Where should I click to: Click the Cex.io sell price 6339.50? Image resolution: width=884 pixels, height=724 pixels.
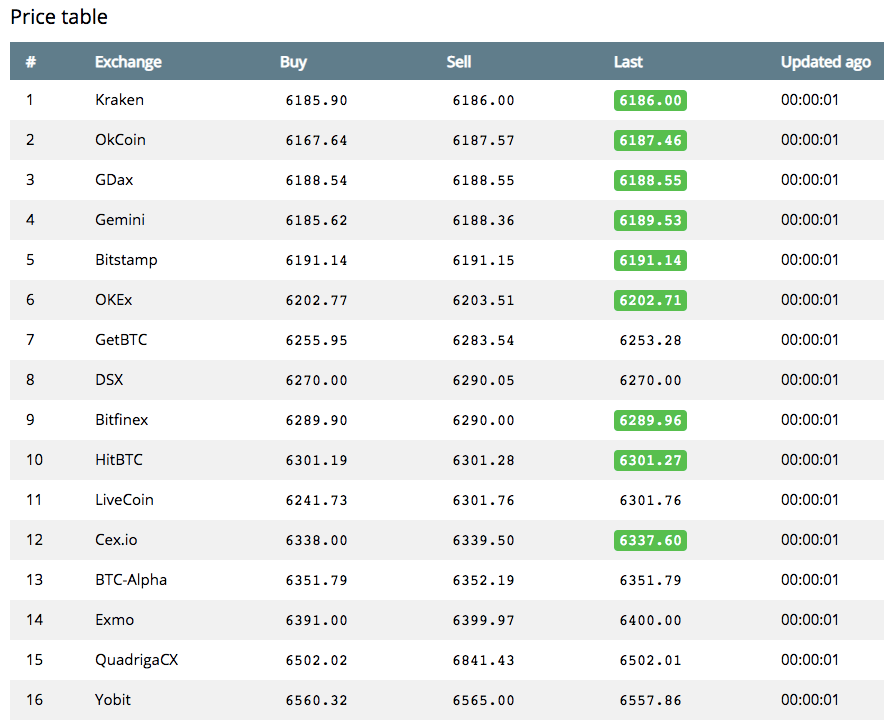tap(483, 541)
